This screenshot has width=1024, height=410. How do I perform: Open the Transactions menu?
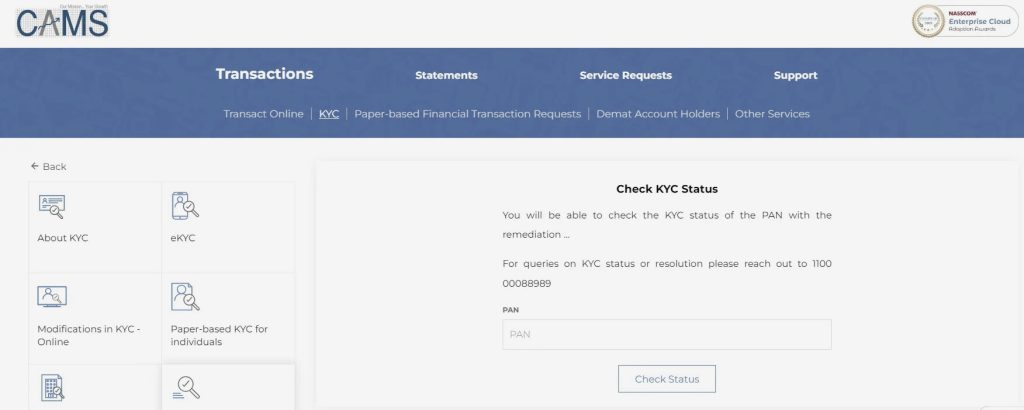click(264, 74)
